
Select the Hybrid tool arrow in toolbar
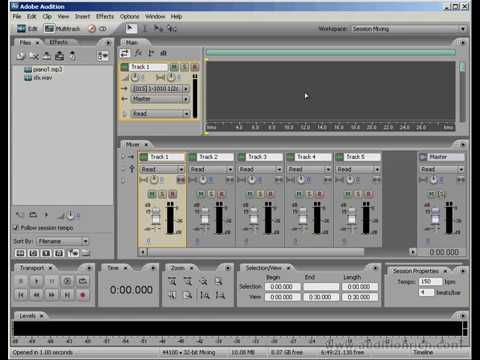[x=131, y=28]
